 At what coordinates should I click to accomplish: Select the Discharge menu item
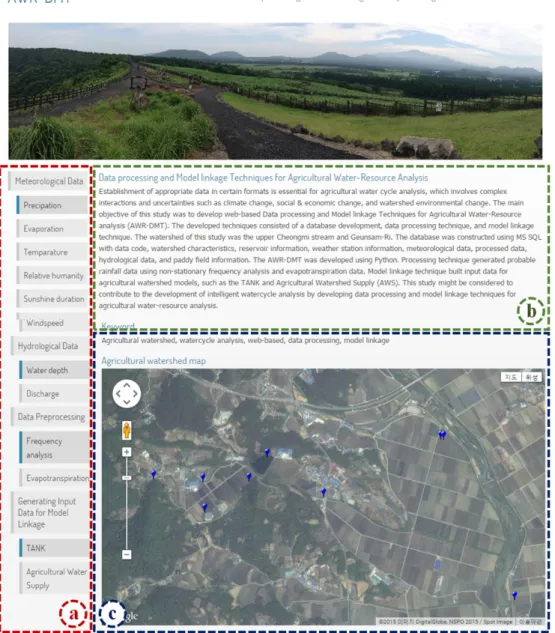coord(54,393)
